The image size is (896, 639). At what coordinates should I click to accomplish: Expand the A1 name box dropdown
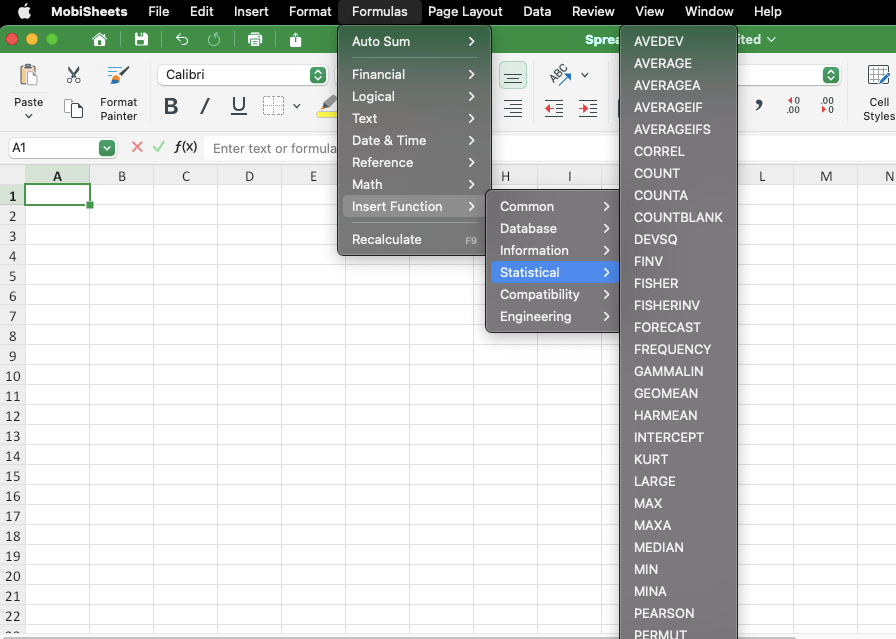point(107,148)
